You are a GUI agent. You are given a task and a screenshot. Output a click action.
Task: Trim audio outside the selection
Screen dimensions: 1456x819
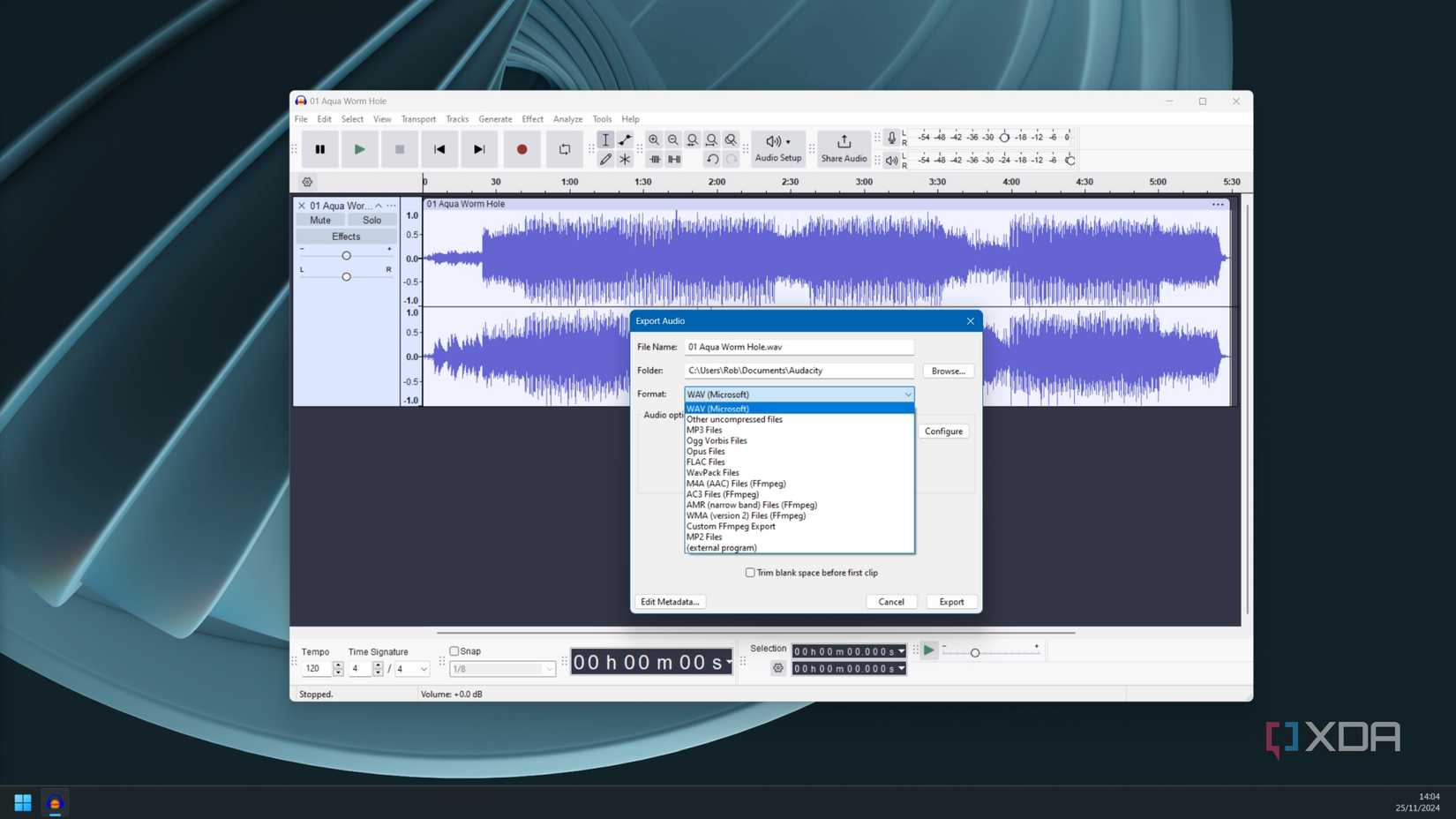[x=654, y=160]
